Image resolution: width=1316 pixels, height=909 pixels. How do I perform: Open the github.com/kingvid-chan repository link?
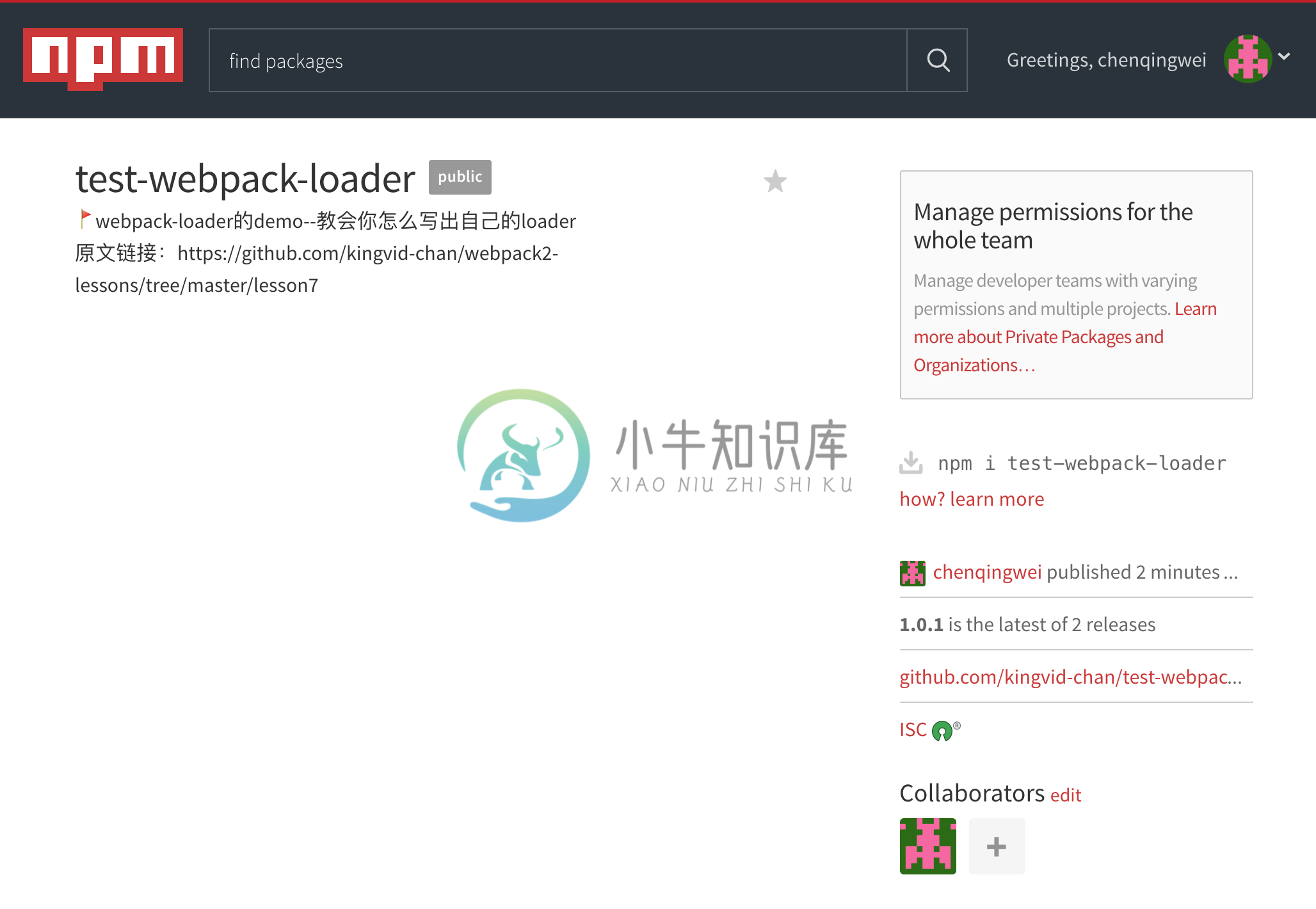pos(1071,677)
